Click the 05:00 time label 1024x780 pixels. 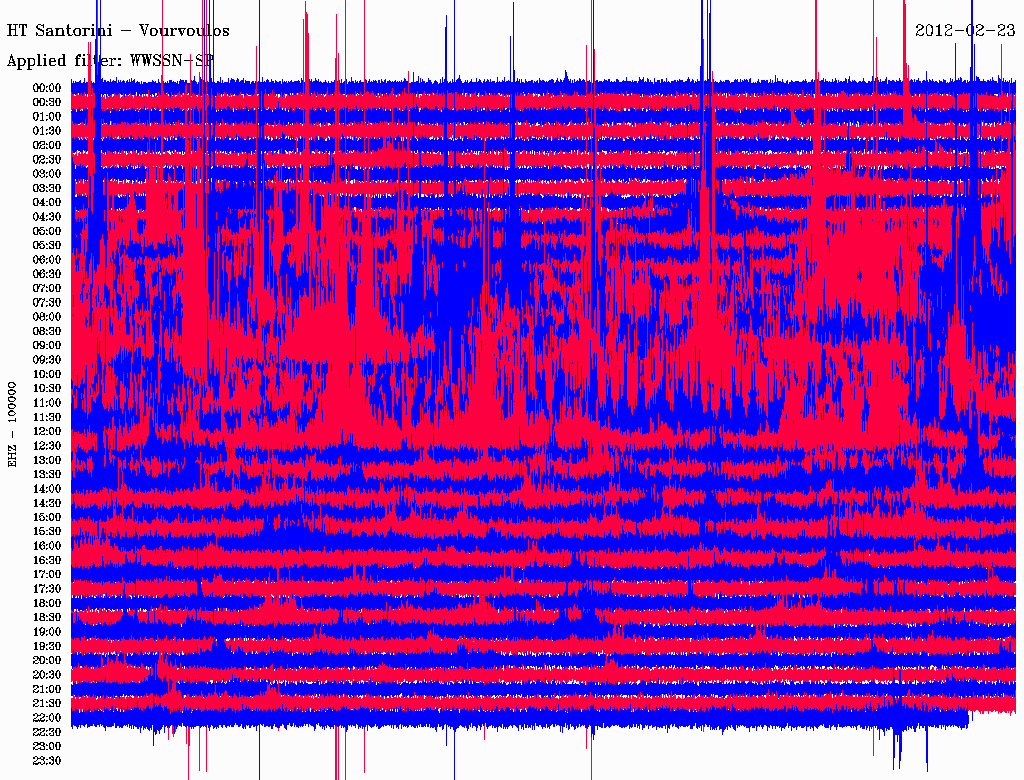[47, 231]
